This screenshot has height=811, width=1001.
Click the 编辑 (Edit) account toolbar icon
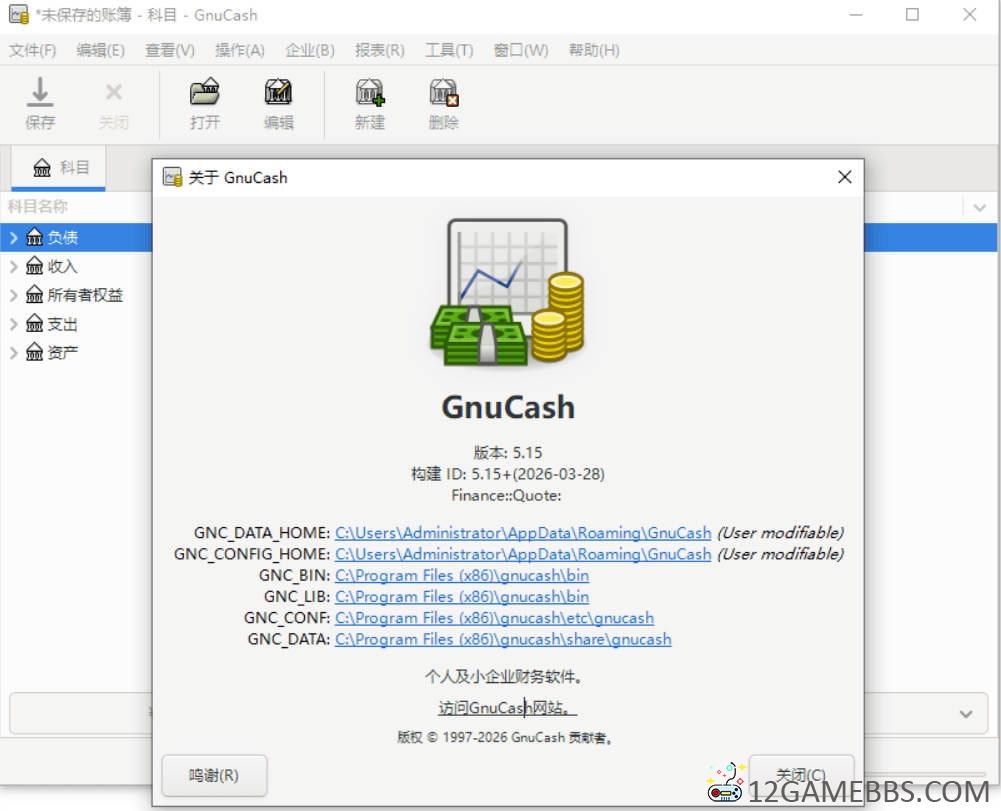[278, 92]
